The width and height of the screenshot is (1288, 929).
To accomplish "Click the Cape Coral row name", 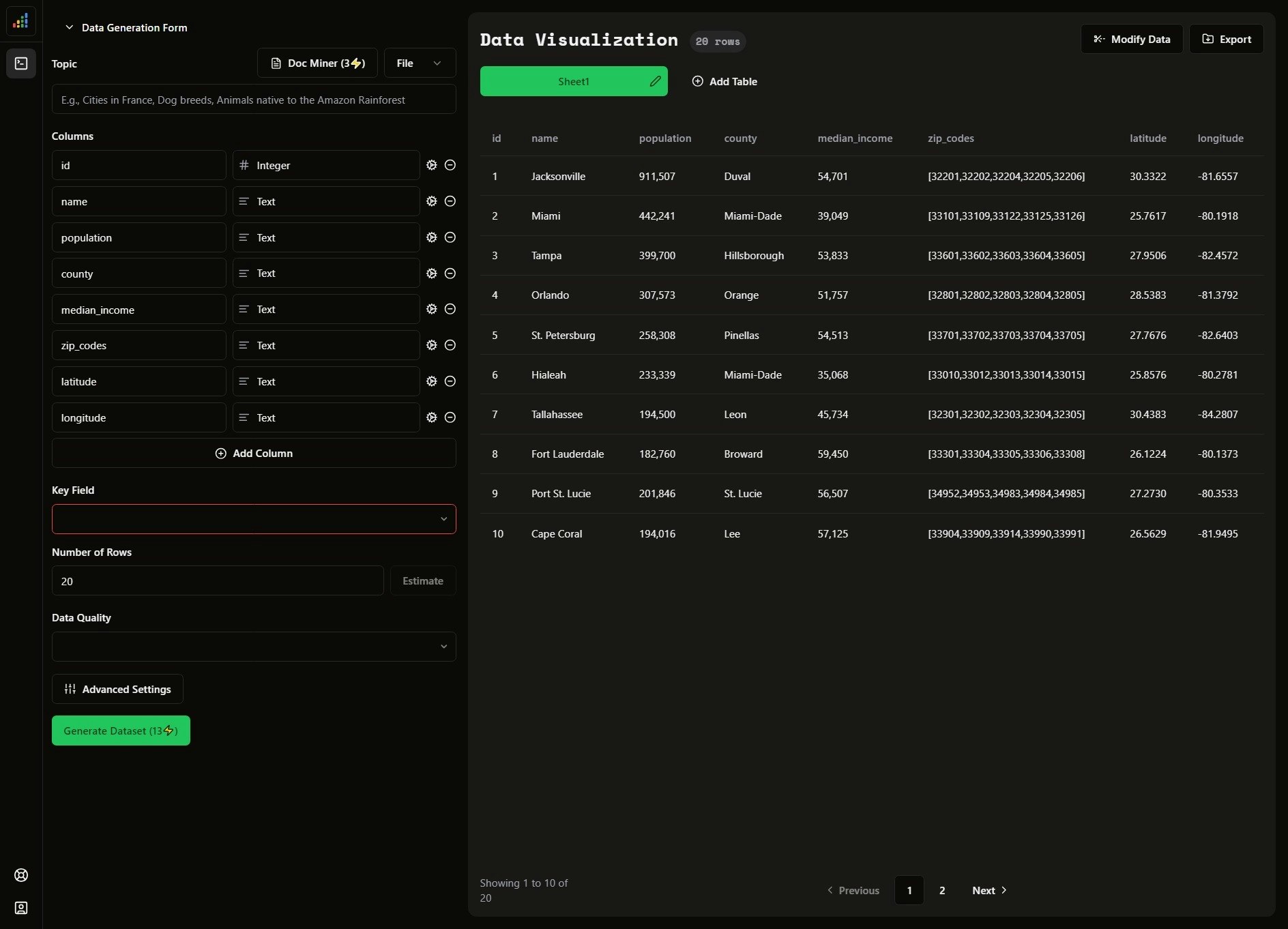I will (557, 533).
